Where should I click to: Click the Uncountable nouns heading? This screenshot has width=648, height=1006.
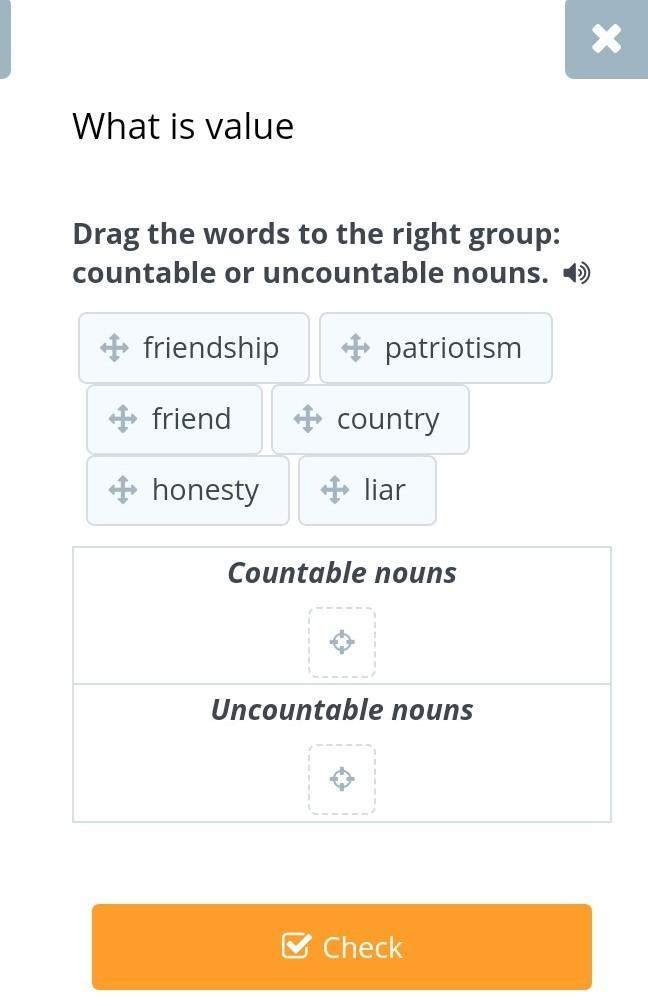tap(342, 710)
